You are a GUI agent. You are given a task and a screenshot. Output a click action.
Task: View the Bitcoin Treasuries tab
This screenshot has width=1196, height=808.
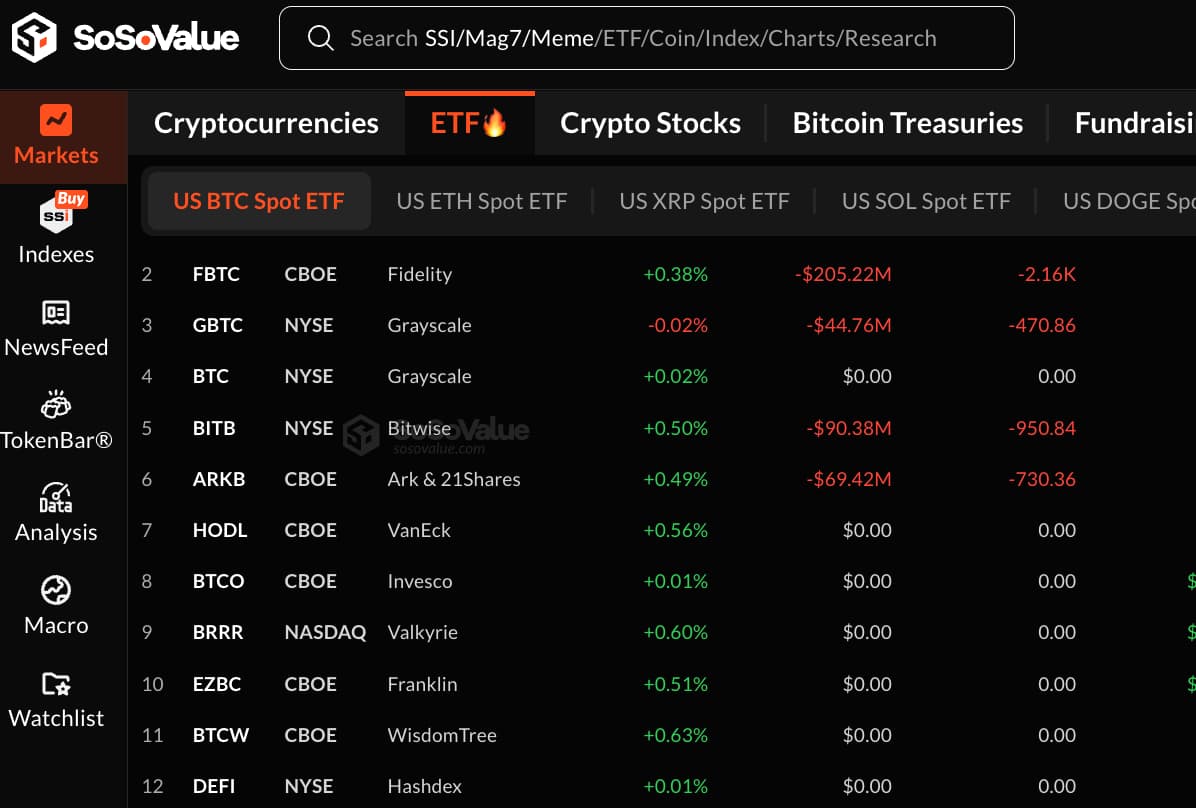pyautogui.click(x=907, y=122)
